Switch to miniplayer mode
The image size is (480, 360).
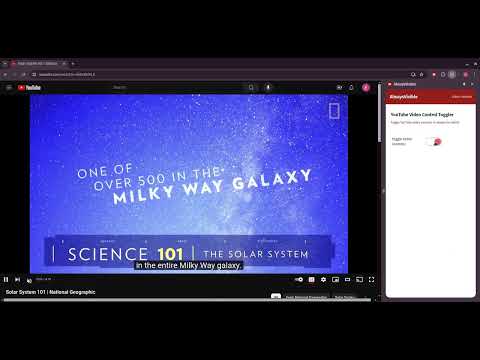tap(335, 279)
